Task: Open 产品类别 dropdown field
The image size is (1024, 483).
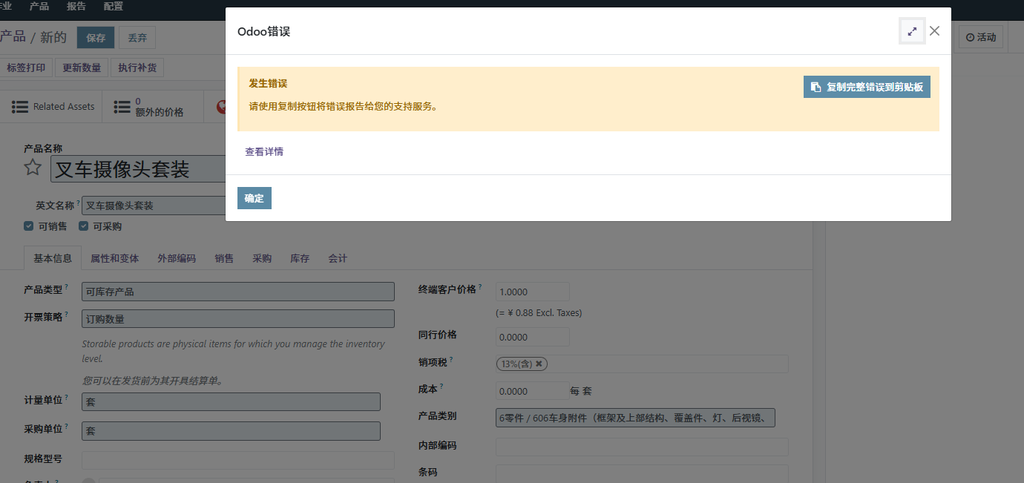Action: (x=635, y=418)
